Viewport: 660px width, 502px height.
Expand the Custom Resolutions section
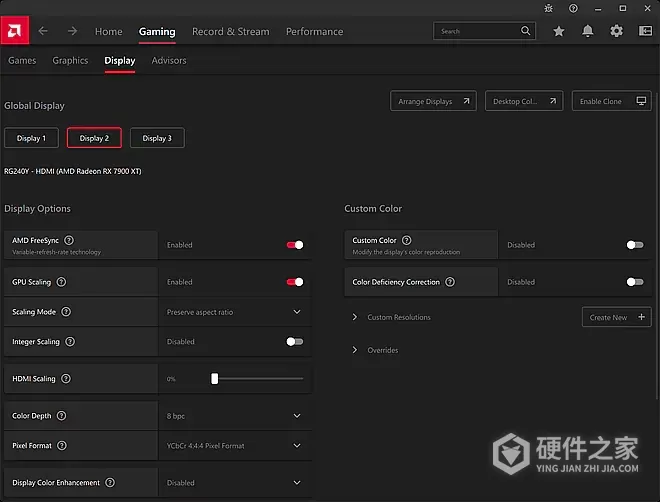point(355,317)
